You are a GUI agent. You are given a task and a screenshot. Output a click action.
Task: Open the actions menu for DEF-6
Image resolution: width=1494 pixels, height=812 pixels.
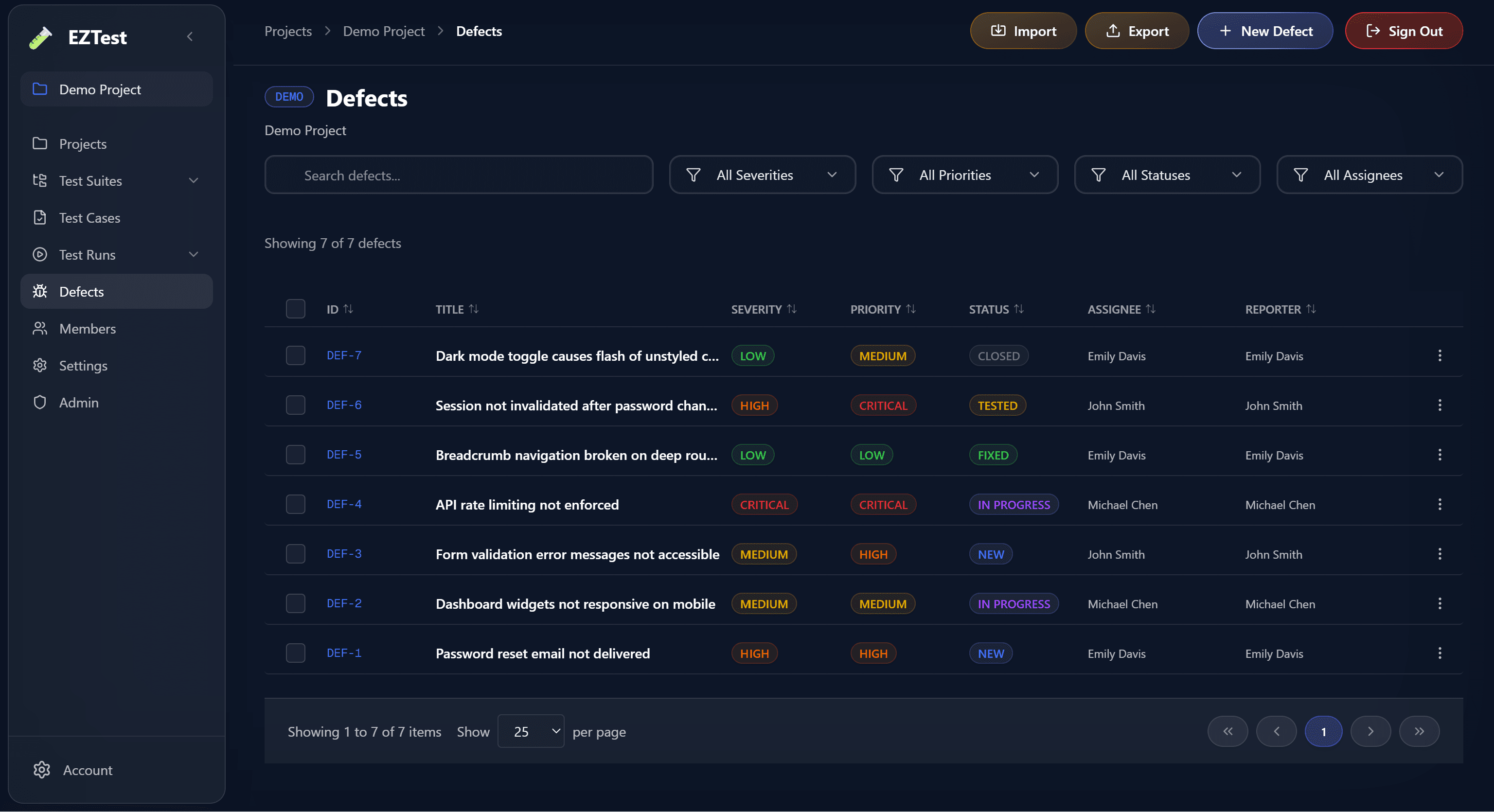(1440, 405)
